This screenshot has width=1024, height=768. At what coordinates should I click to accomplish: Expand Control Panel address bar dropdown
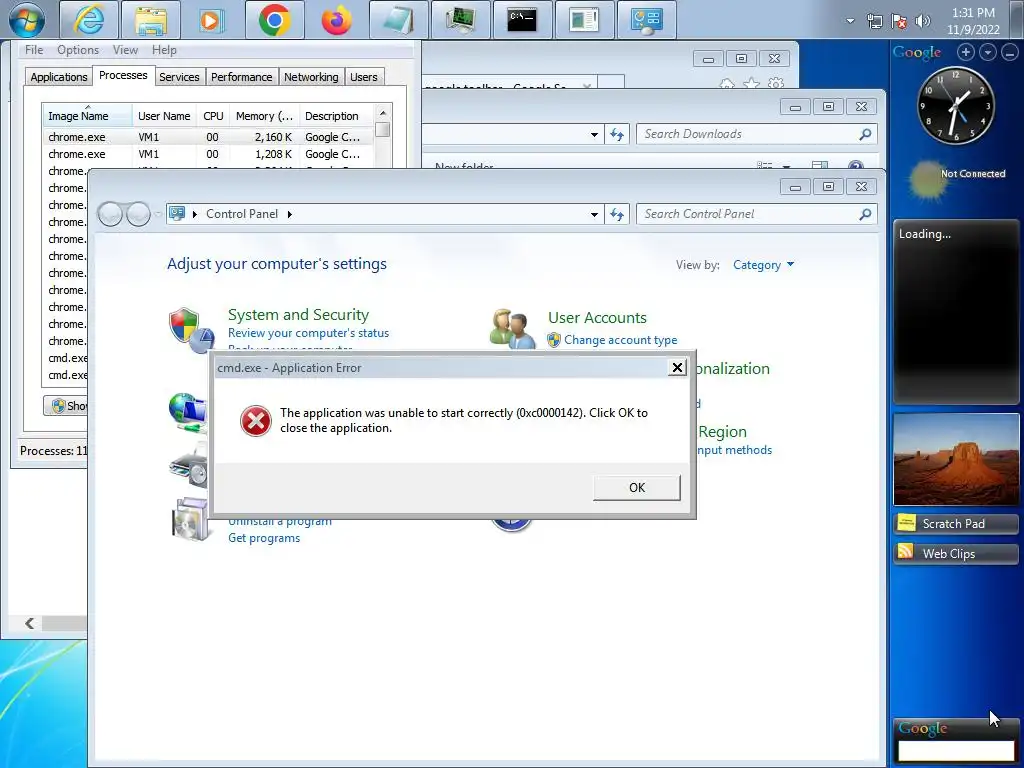[594, 214]
